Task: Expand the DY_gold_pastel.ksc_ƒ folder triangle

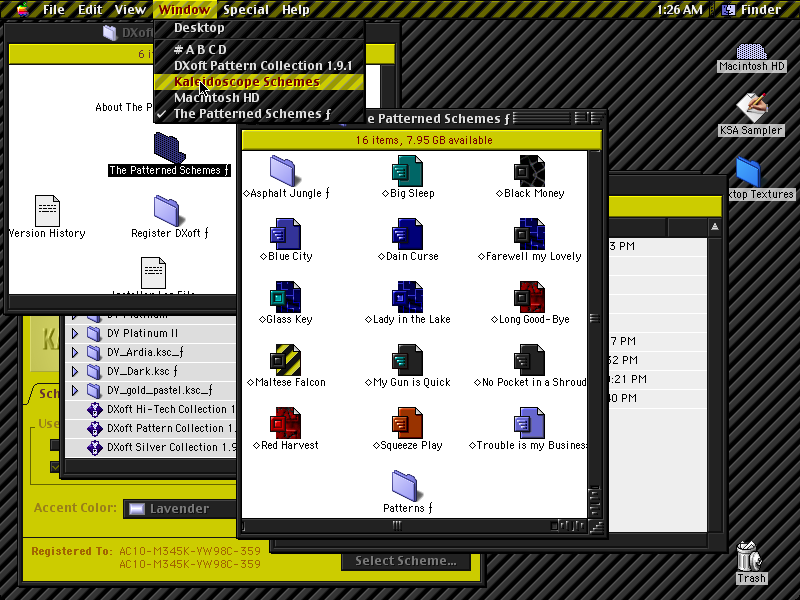Action: 75,390
